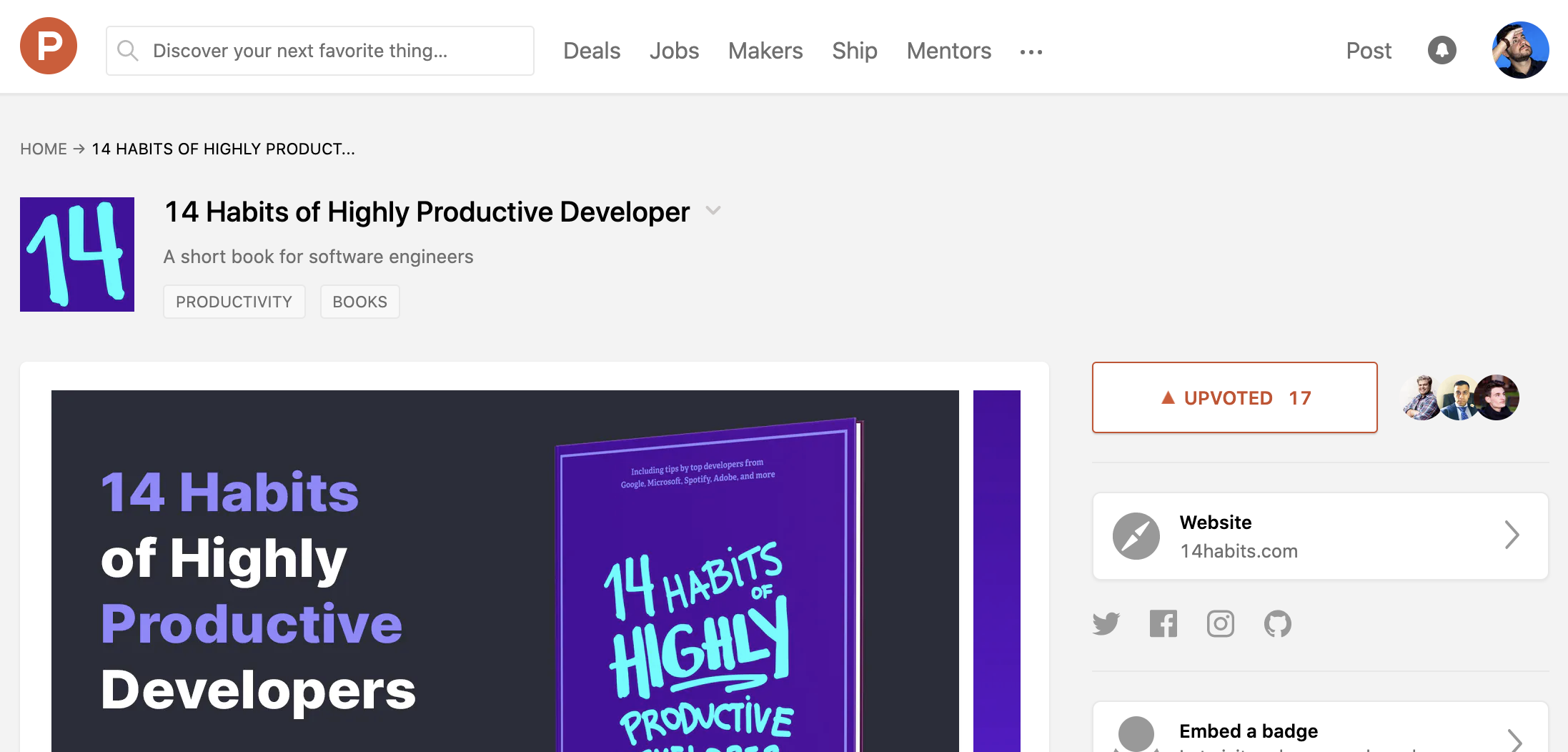Click the 14 product logo thumbnail

[x=77, y=254]
